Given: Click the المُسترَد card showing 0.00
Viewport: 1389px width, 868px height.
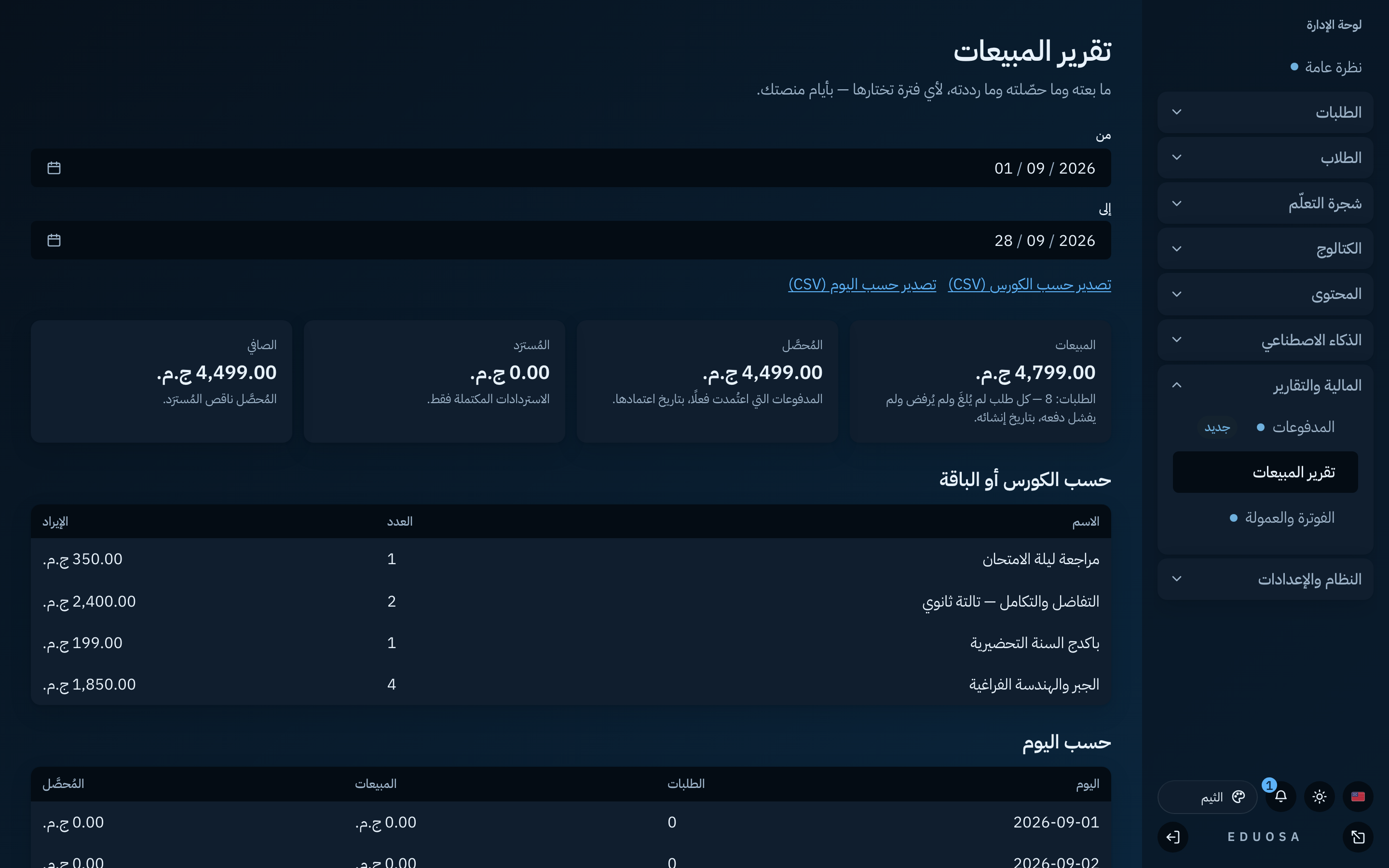Looking at the screenshot, I should tap(435, 381).
